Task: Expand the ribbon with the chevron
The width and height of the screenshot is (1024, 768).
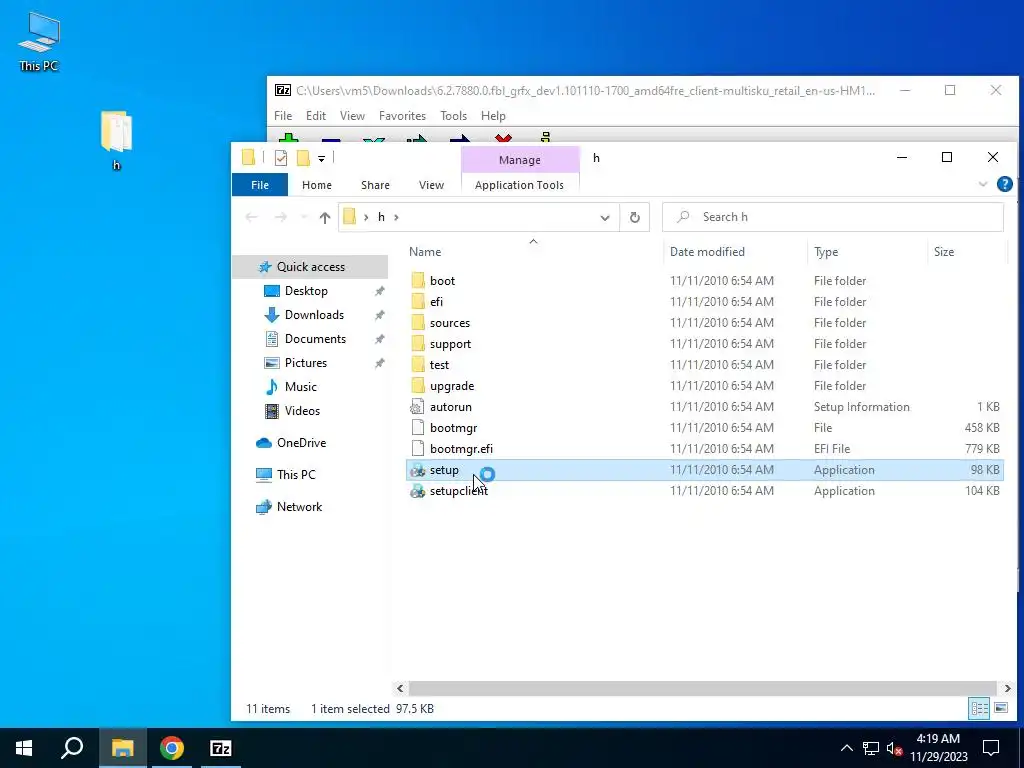Action: (983, 184)
